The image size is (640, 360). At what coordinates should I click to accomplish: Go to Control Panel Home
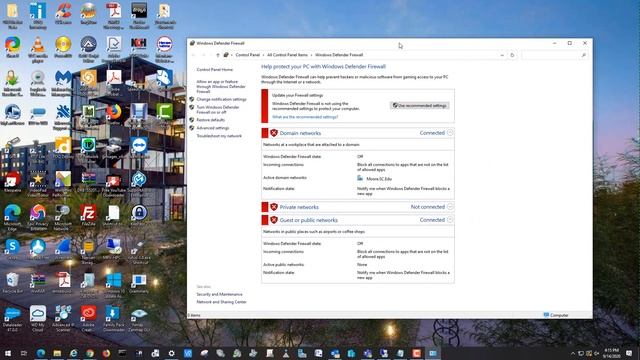click(215, 70)
